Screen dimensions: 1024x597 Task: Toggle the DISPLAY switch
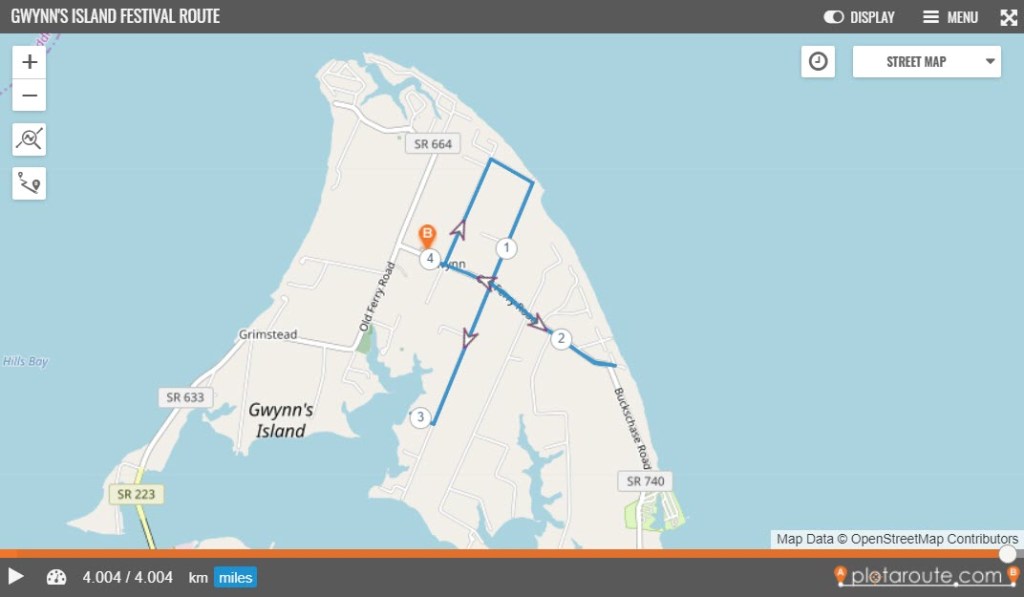coord(833,17)
